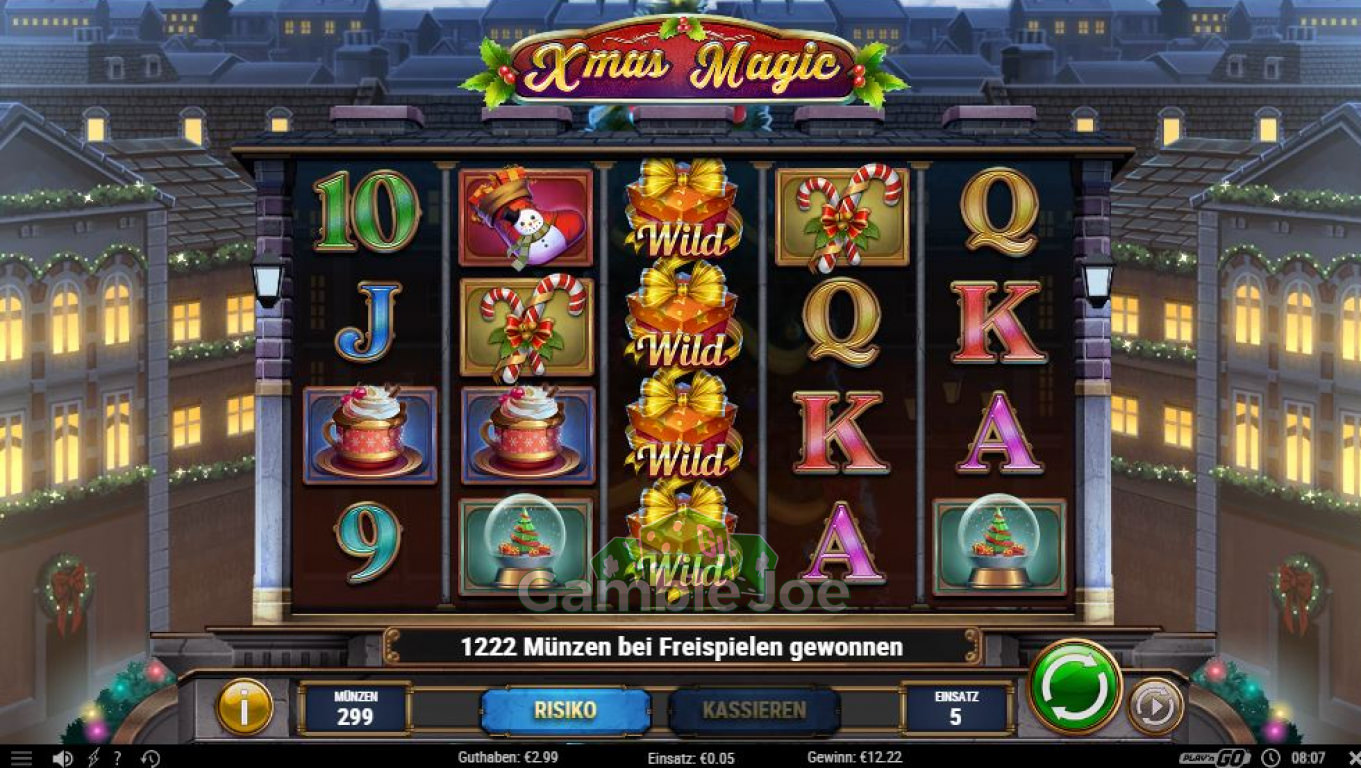Click the Play'n GO logo

(x=1214, y=758)
